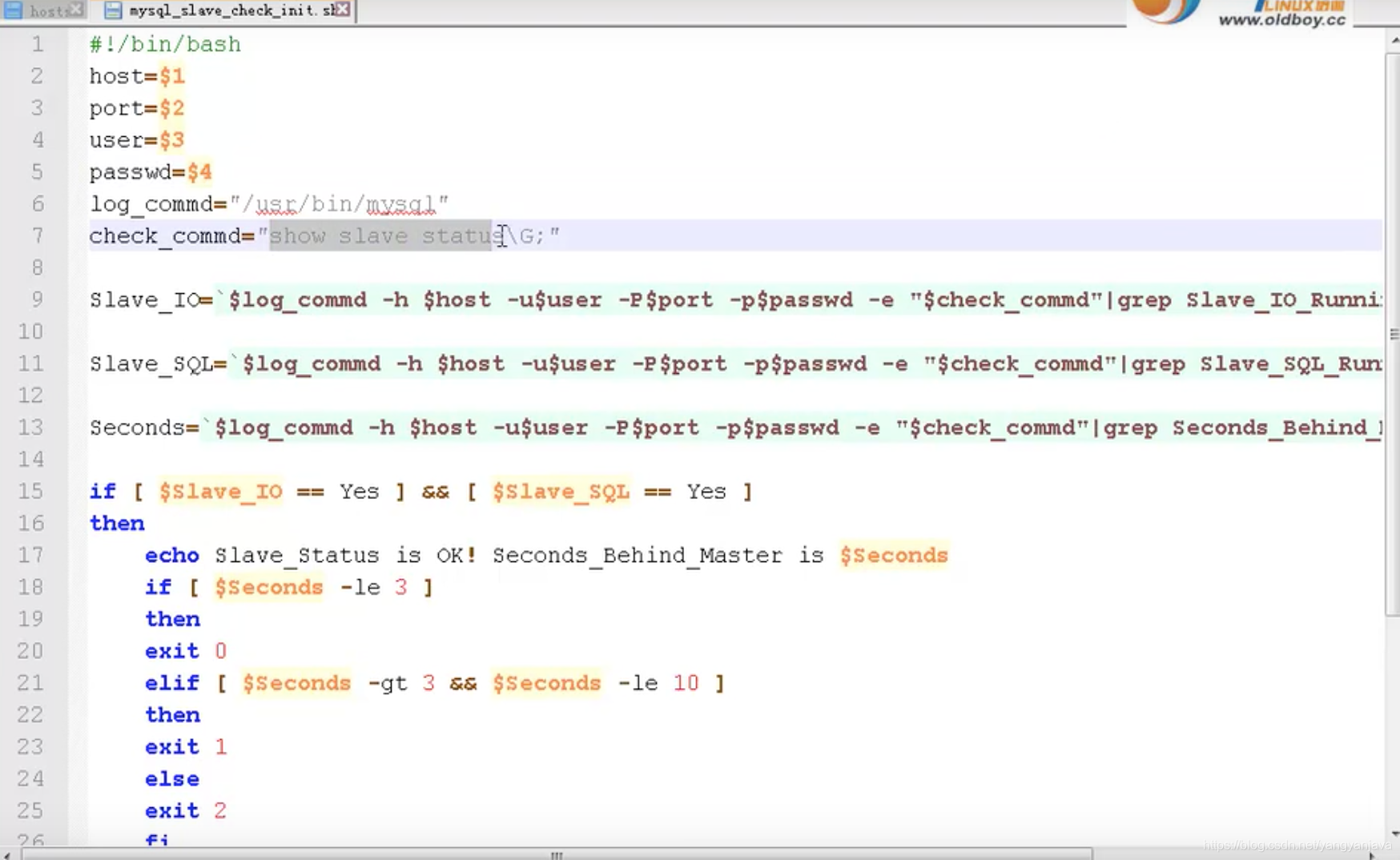Close the hosts tab
The height and width of the screenshot is (860, 1400).
76,10
